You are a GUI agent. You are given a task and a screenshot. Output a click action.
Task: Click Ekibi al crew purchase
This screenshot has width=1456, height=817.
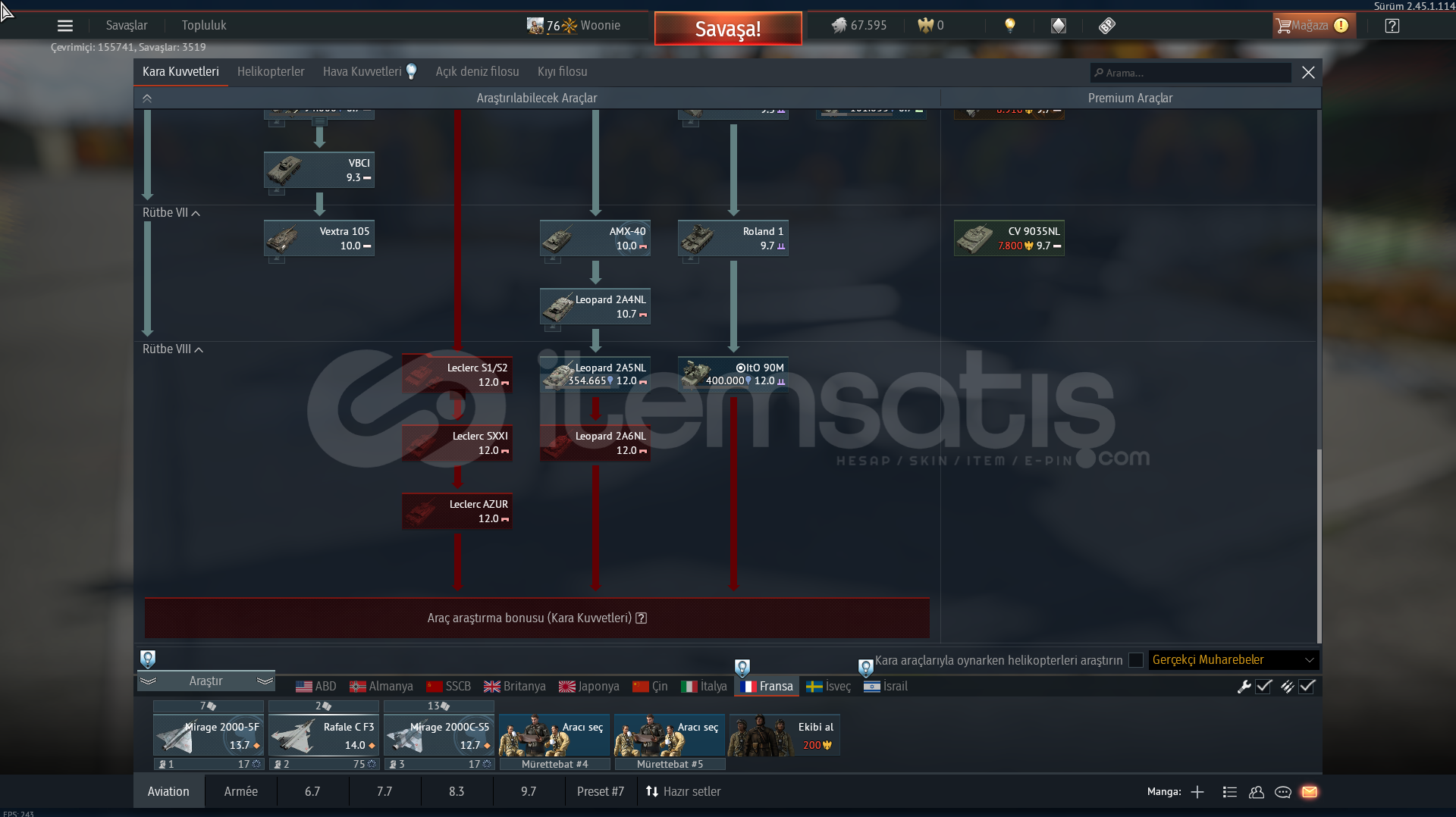pyautogui.click(x=784, y=736)
